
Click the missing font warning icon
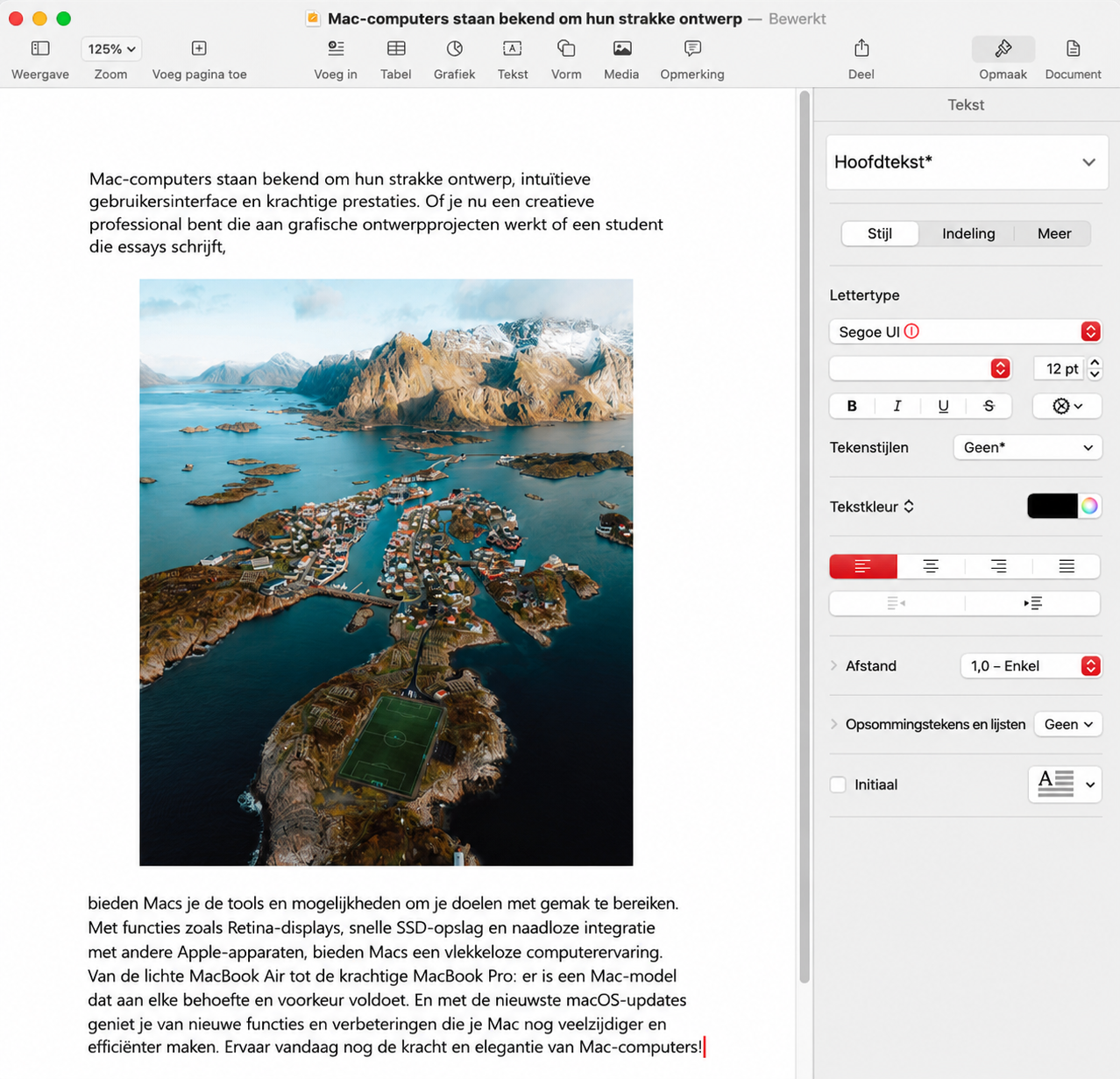pyautogui.click(x=911, y=331)
